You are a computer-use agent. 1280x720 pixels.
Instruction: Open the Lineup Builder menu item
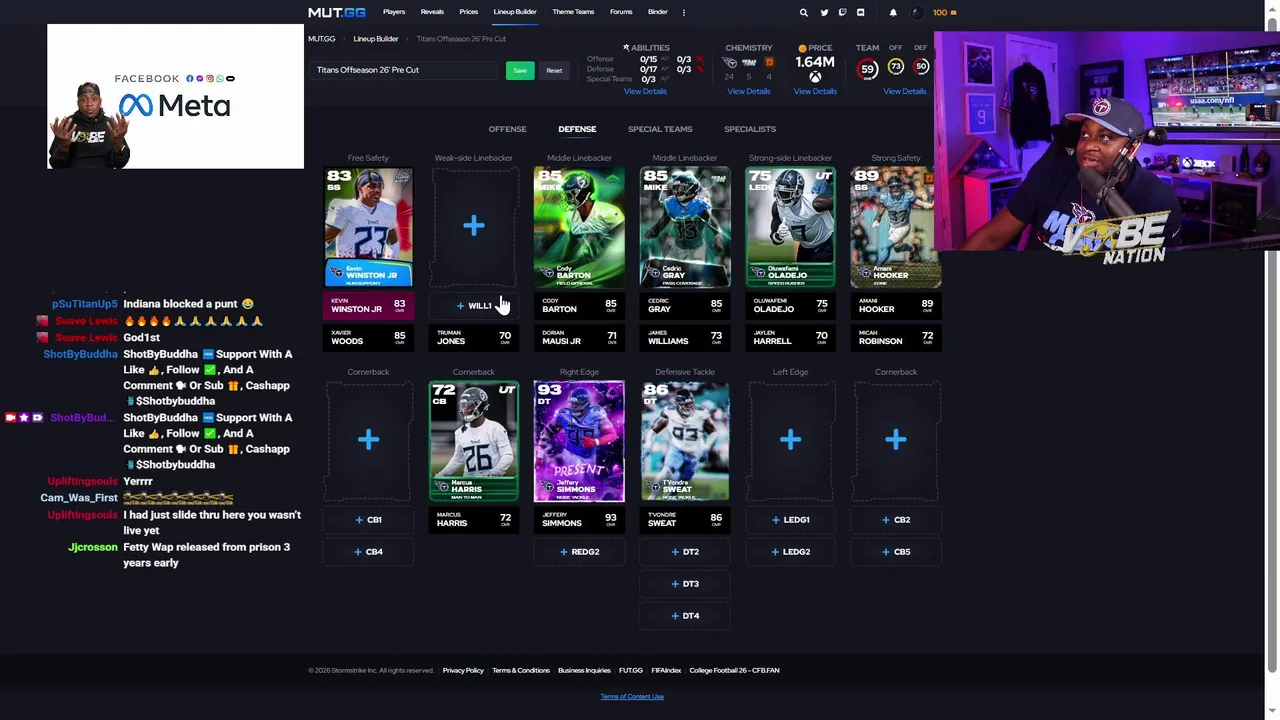coord(515,12)
